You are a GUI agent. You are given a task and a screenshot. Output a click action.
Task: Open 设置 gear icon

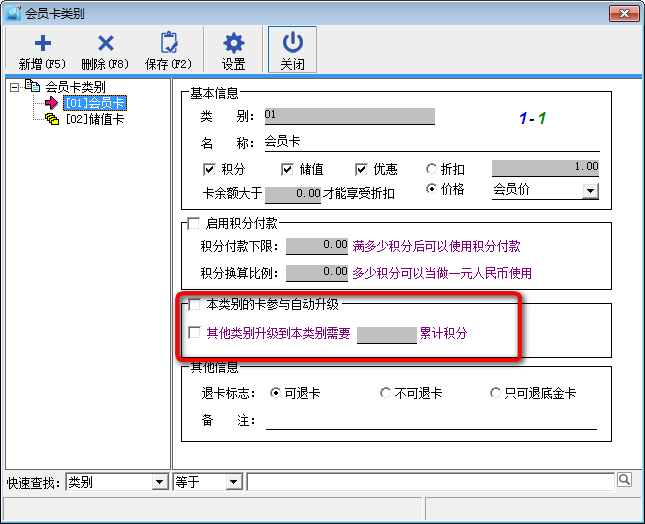[x=234, y=43]
